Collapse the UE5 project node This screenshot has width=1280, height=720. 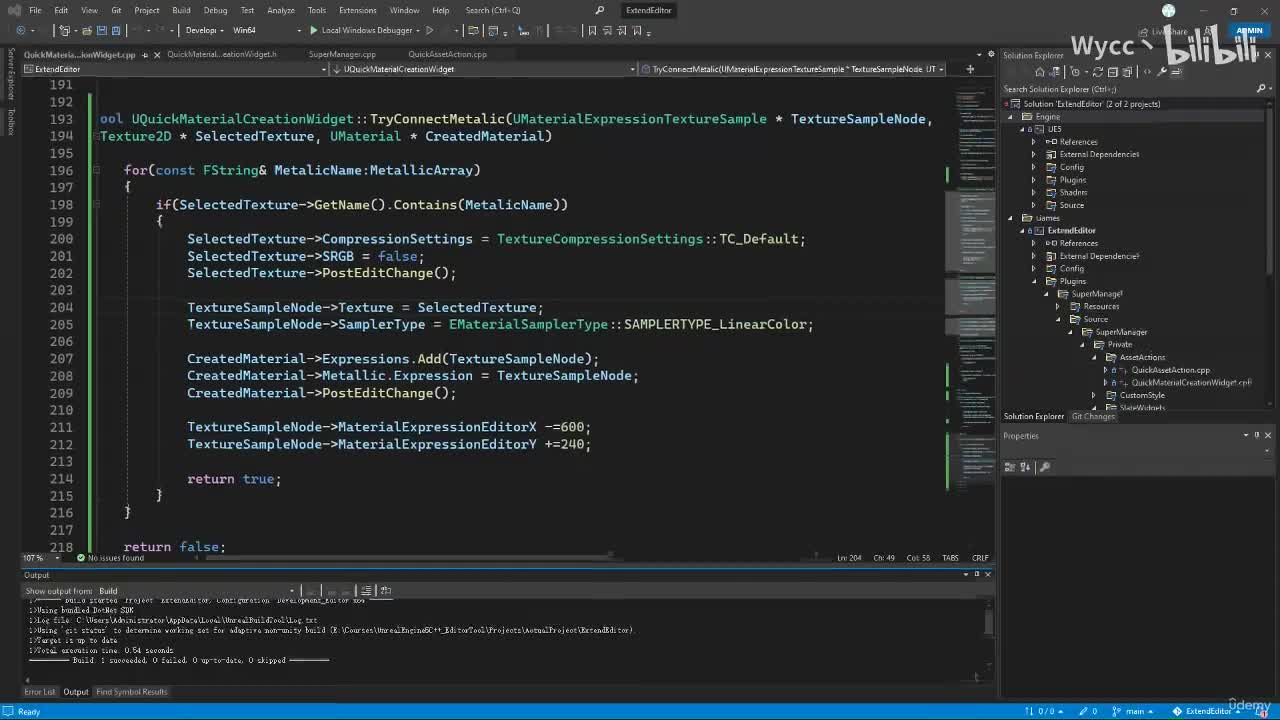[1023, 129]
